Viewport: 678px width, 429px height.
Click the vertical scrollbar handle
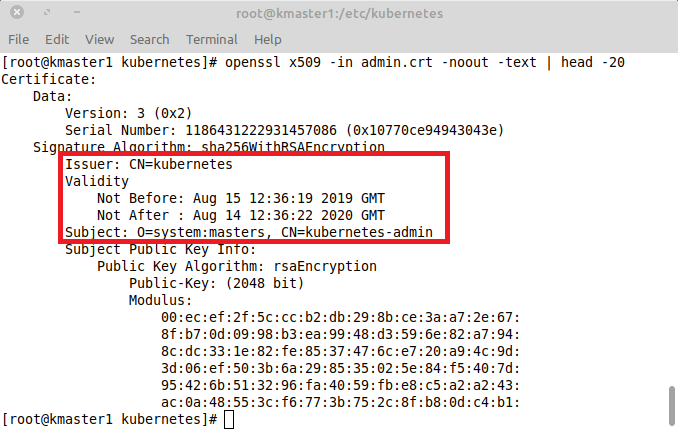click(x=672, y=406)
